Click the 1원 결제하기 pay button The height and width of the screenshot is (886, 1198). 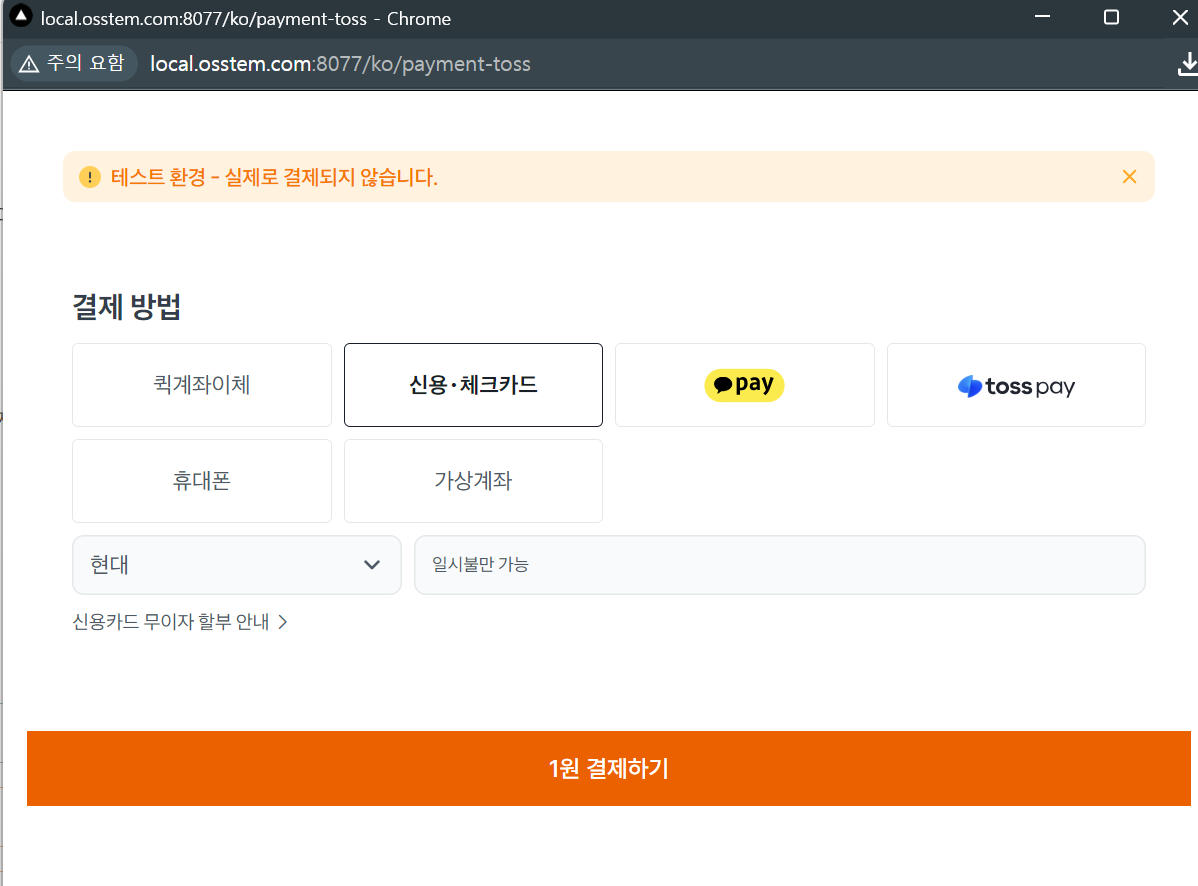point(608,768)
